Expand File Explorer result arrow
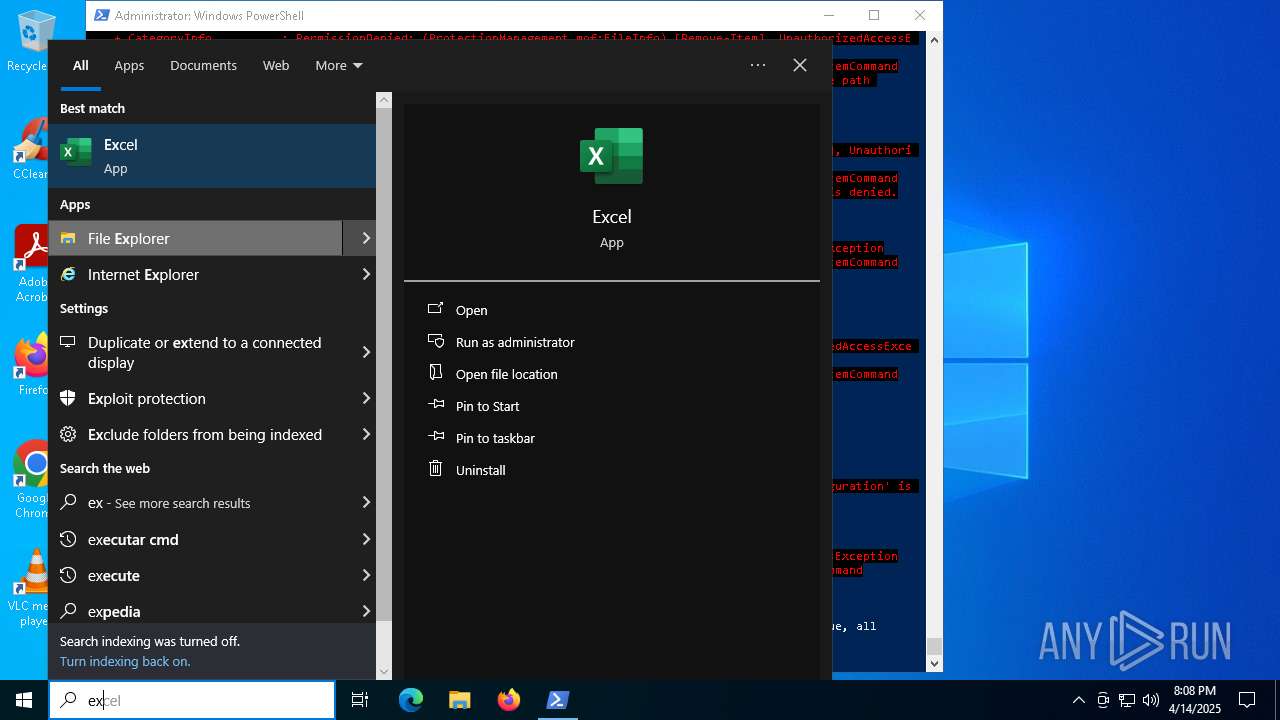The image size is (1280, 720). tap(365, 238)
